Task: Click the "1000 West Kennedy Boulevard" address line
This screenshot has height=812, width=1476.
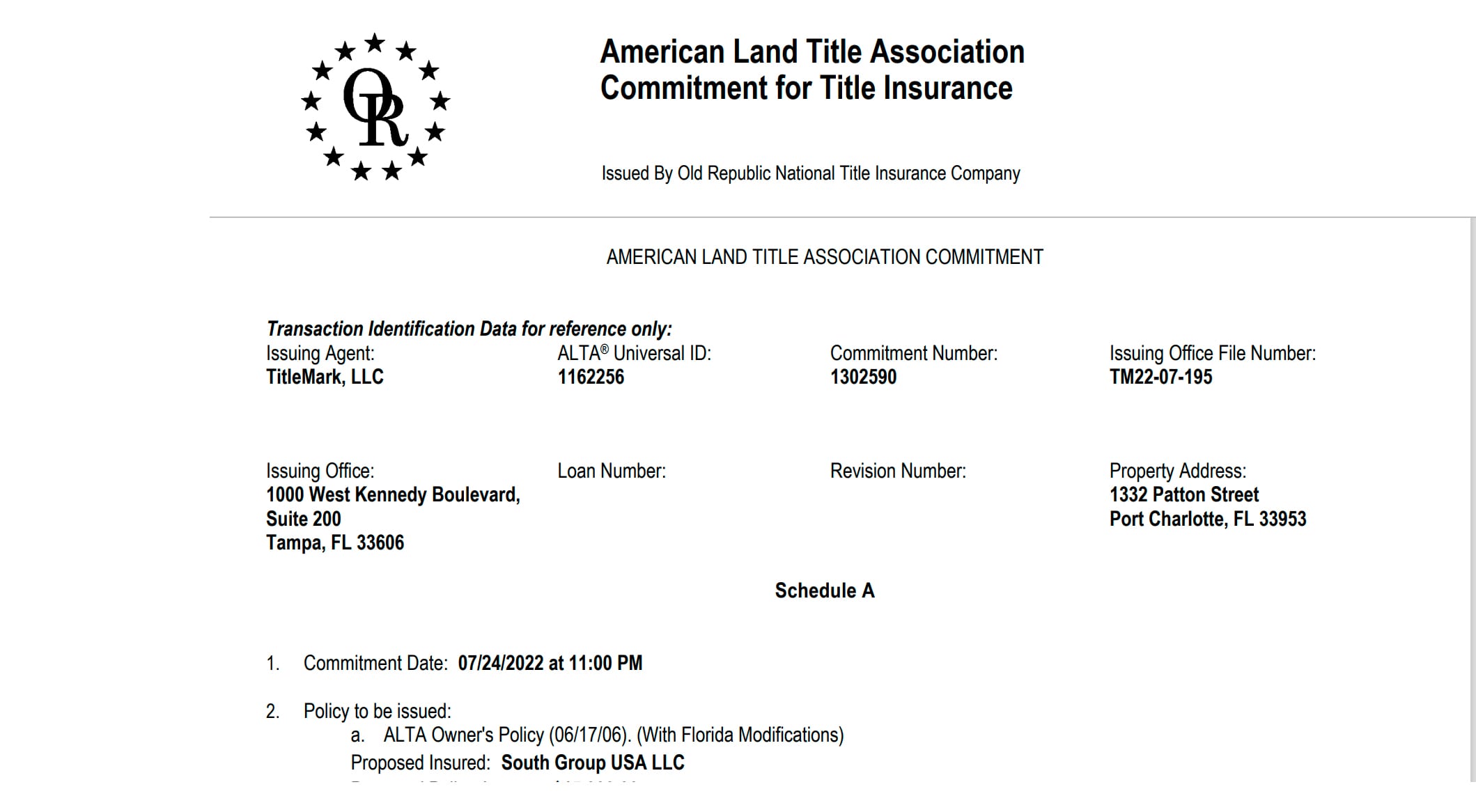Action: 393,494
